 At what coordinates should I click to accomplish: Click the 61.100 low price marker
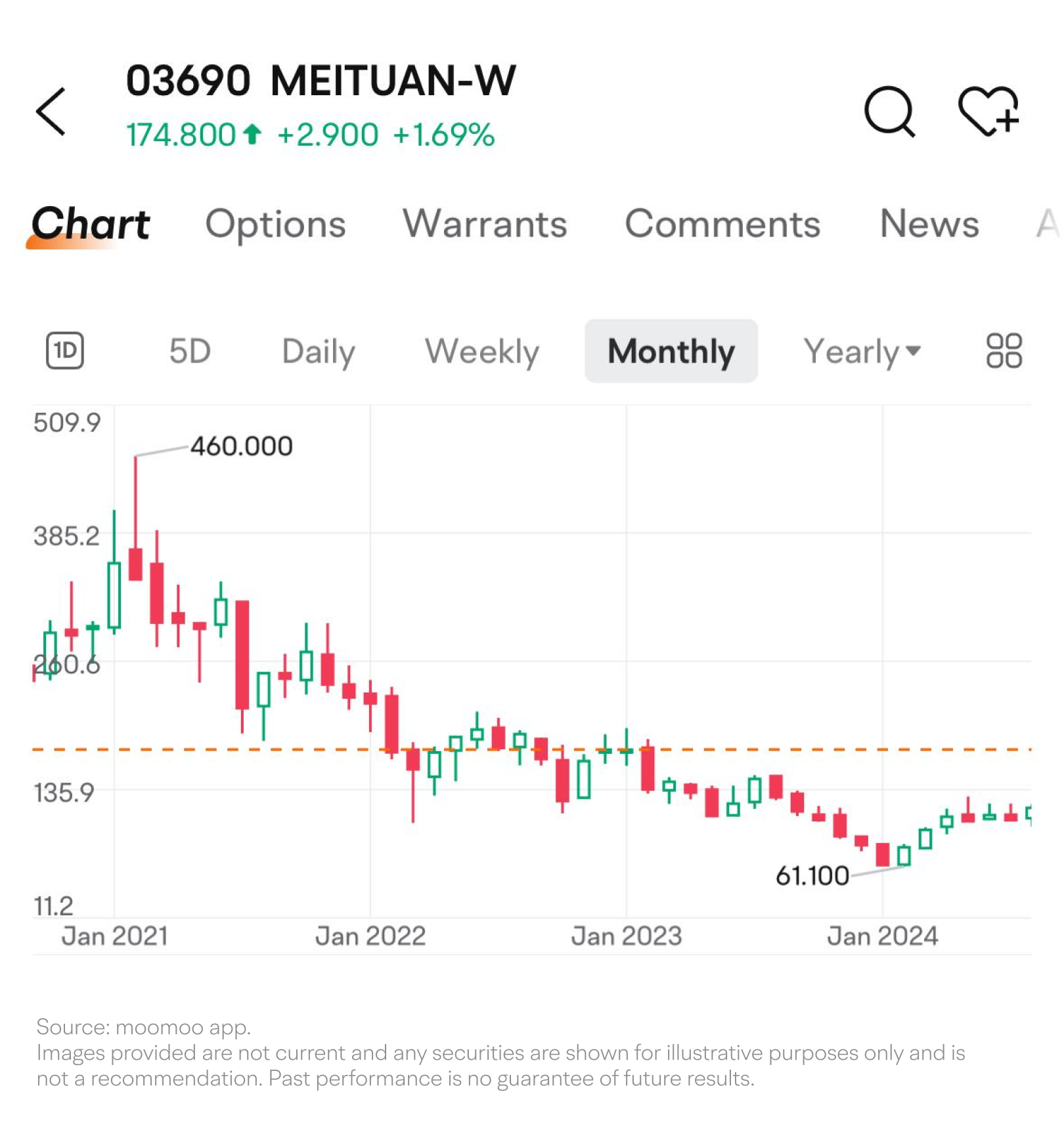[x=812, y=876]
